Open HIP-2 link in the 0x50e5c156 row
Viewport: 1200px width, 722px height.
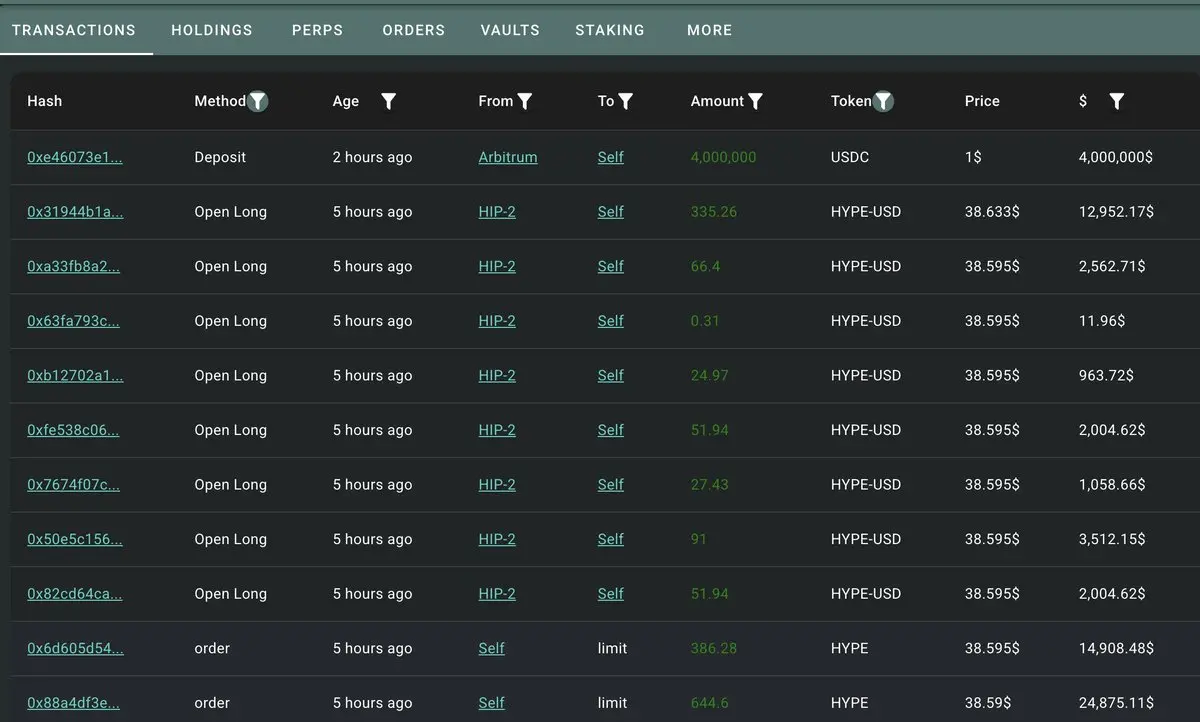497,539
